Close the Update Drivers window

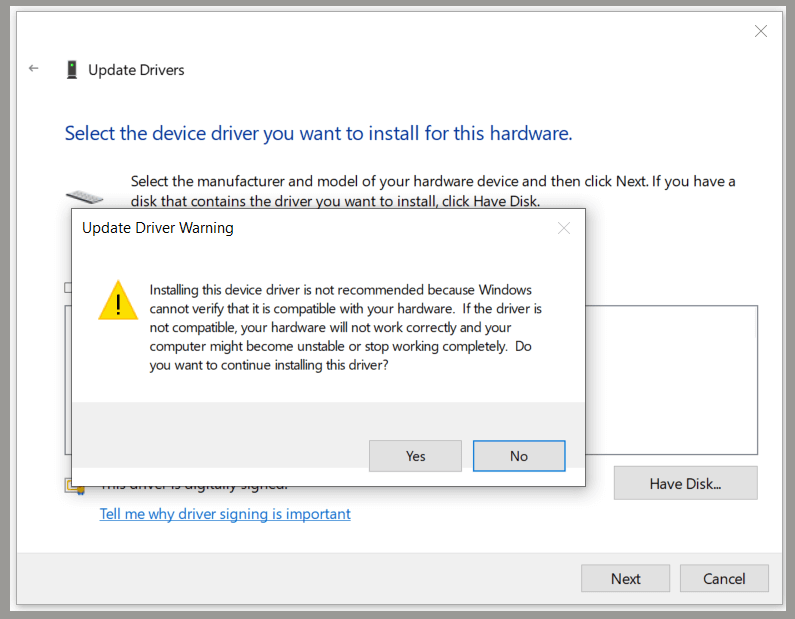[761, 31]
